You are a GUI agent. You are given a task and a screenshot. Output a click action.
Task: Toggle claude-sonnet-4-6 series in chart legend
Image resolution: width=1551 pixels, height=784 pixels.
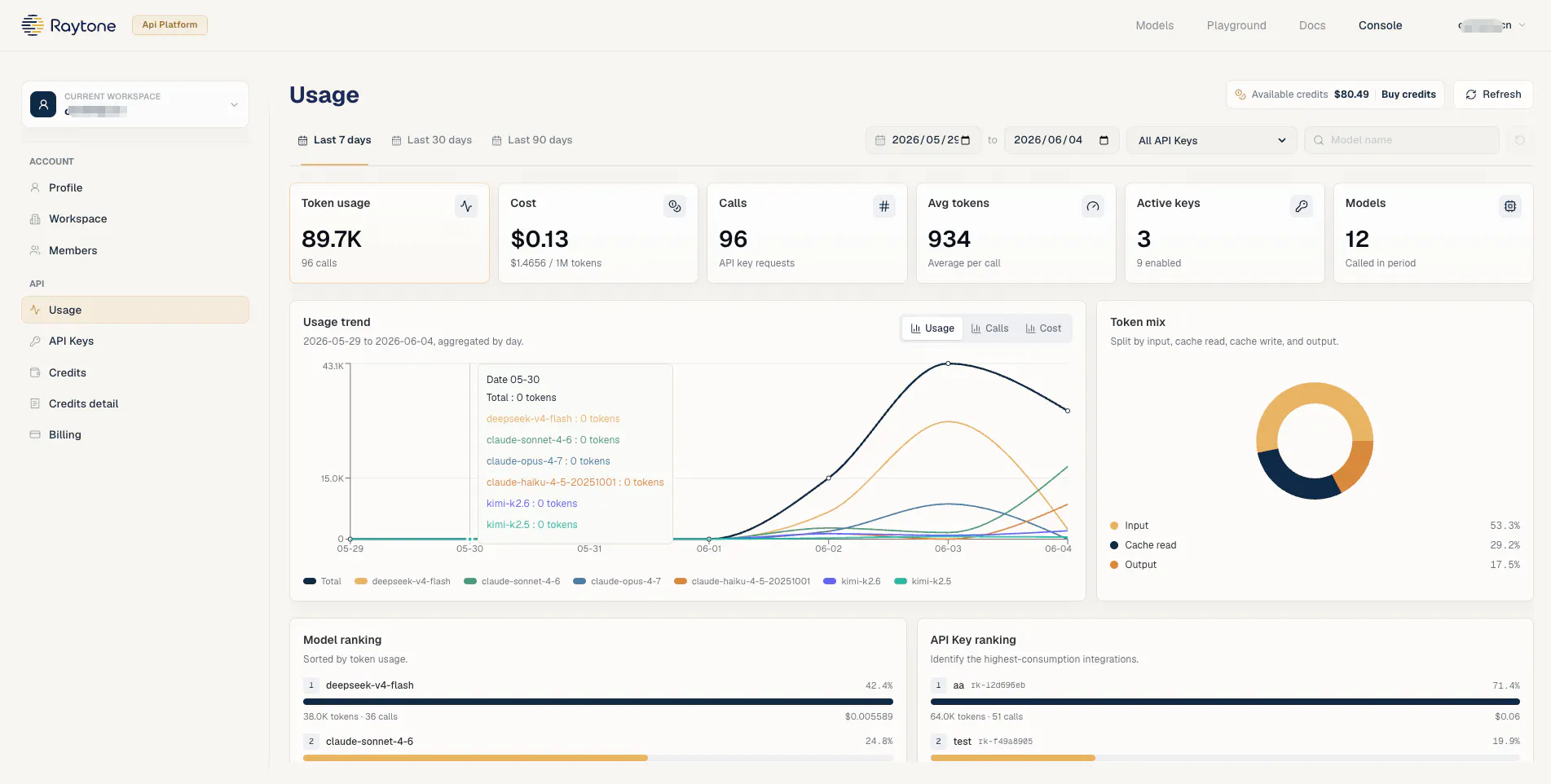[x=512, y=581]
